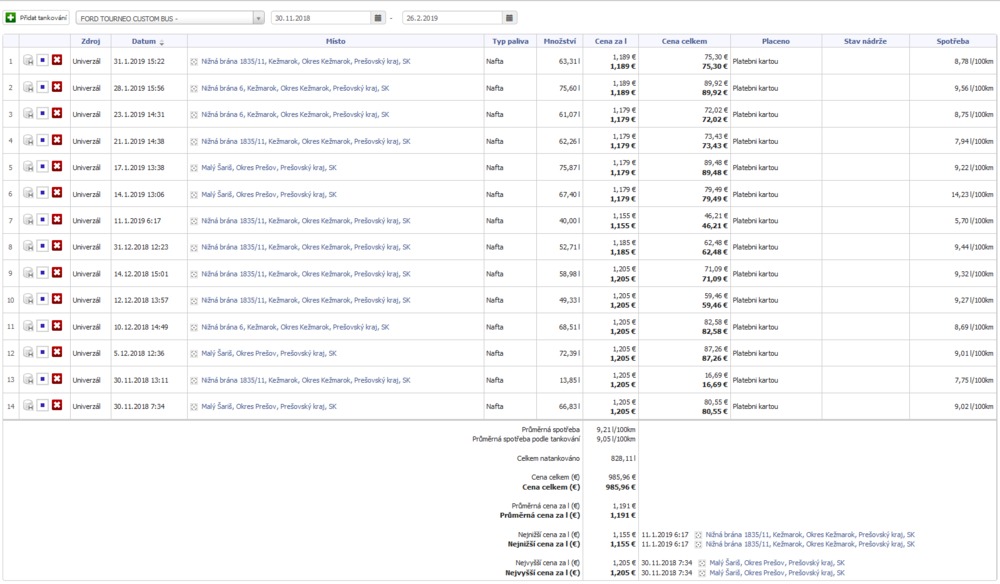This screenshot has height=584, width=1000.
Task: Open Nižná brána 1835/11 link in 21.1.2019 row
Action: point(306,141)
